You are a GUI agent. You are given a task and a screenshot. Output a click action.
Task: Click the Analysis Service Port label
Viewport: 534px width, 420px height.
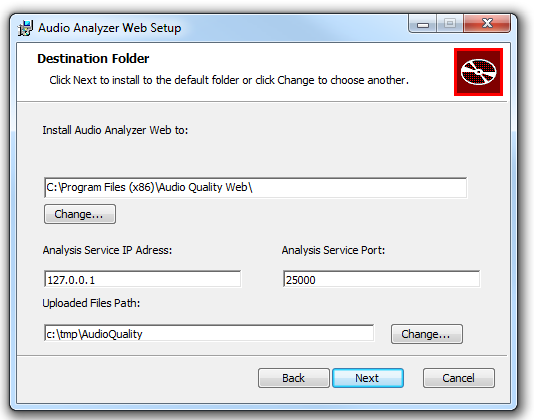pyautogui.click(x=333, y=250)
